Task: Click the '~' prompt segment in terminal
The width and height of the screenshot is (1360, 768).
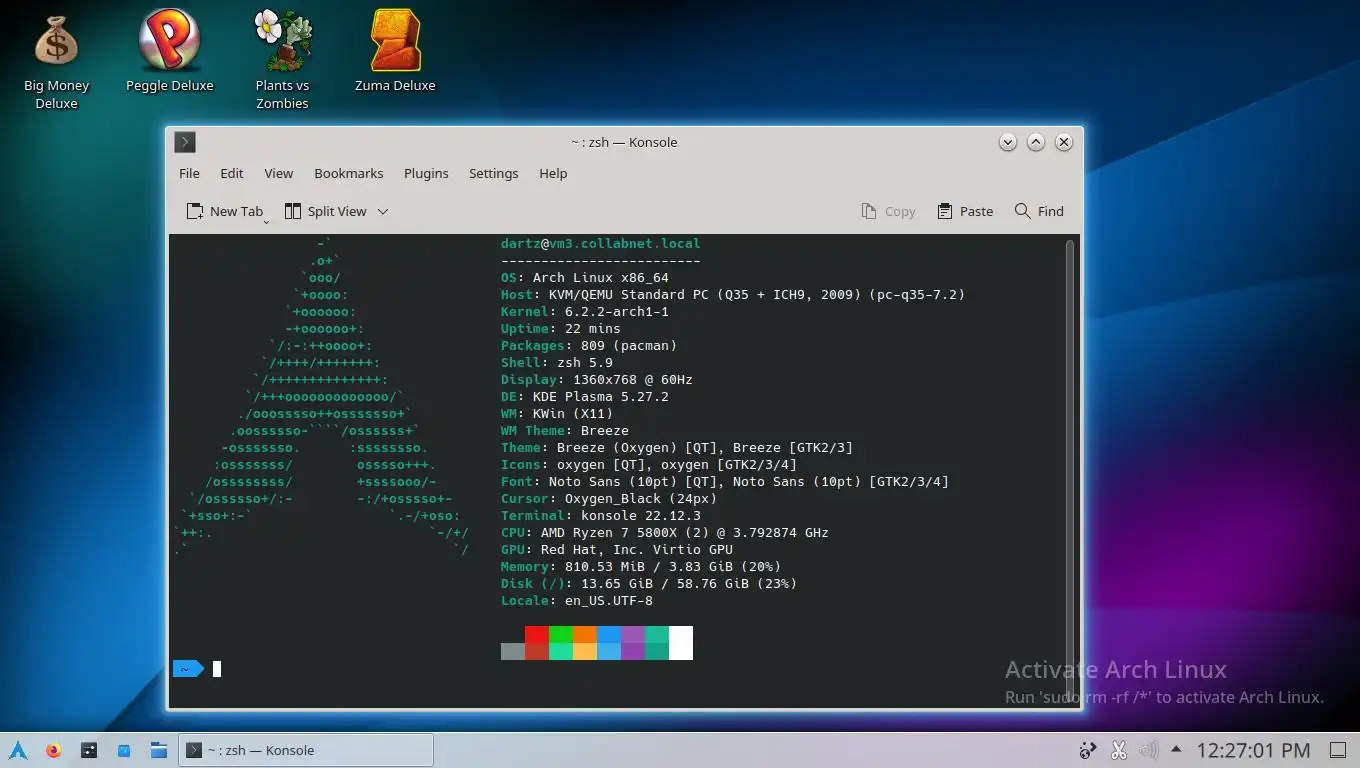Action: tap(188, 669)
